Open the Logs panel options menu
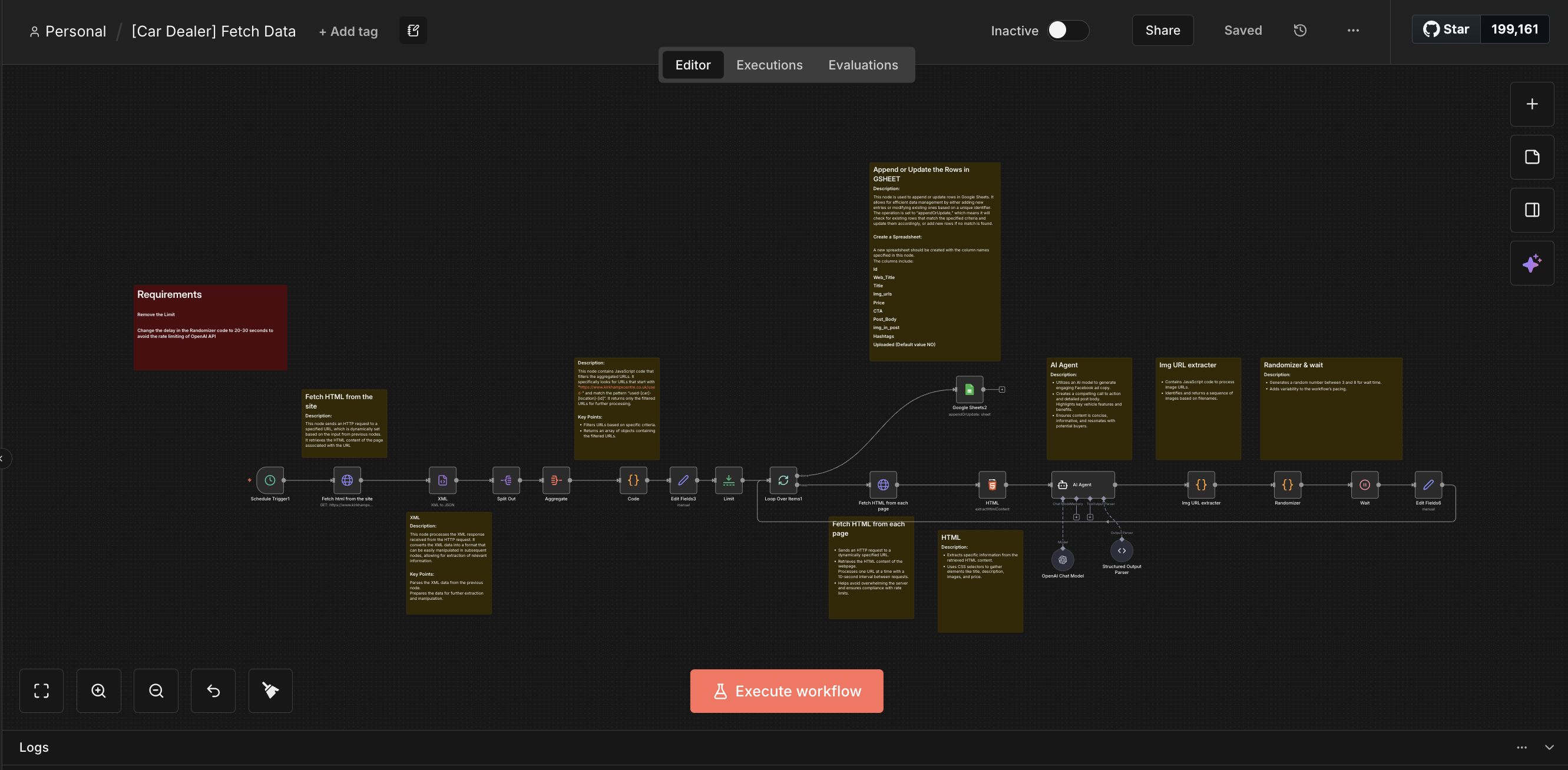1568x770 pixels. (1521, 748)
